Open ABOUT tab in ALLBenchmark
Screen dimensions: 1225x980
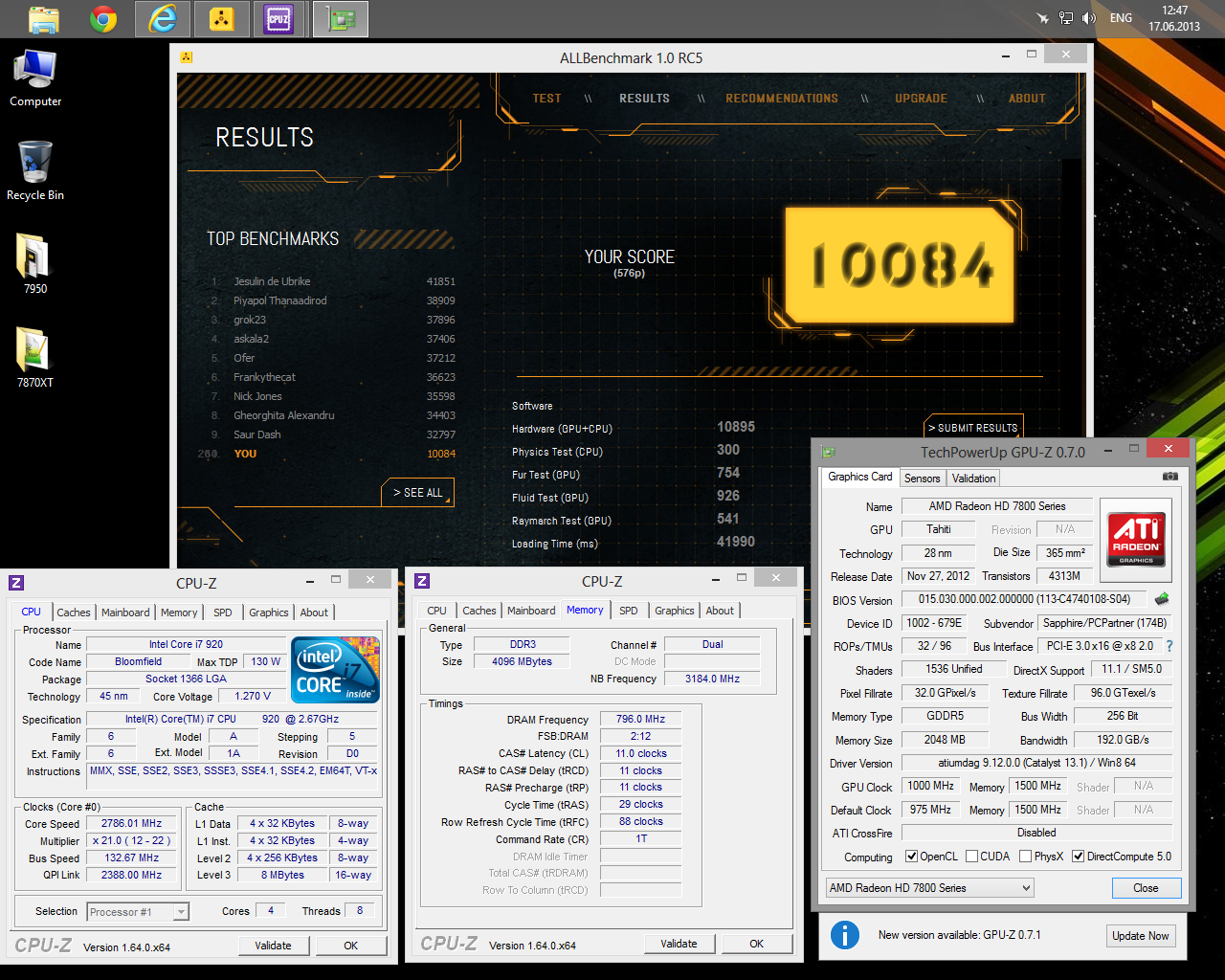[1027, 99]
